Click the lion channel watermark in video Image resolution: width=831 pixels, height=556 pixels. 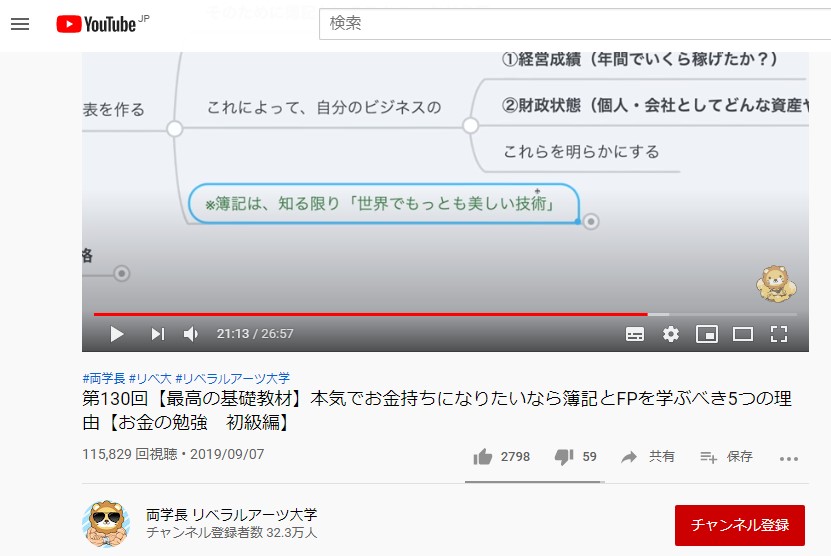[x=776, y=283]
